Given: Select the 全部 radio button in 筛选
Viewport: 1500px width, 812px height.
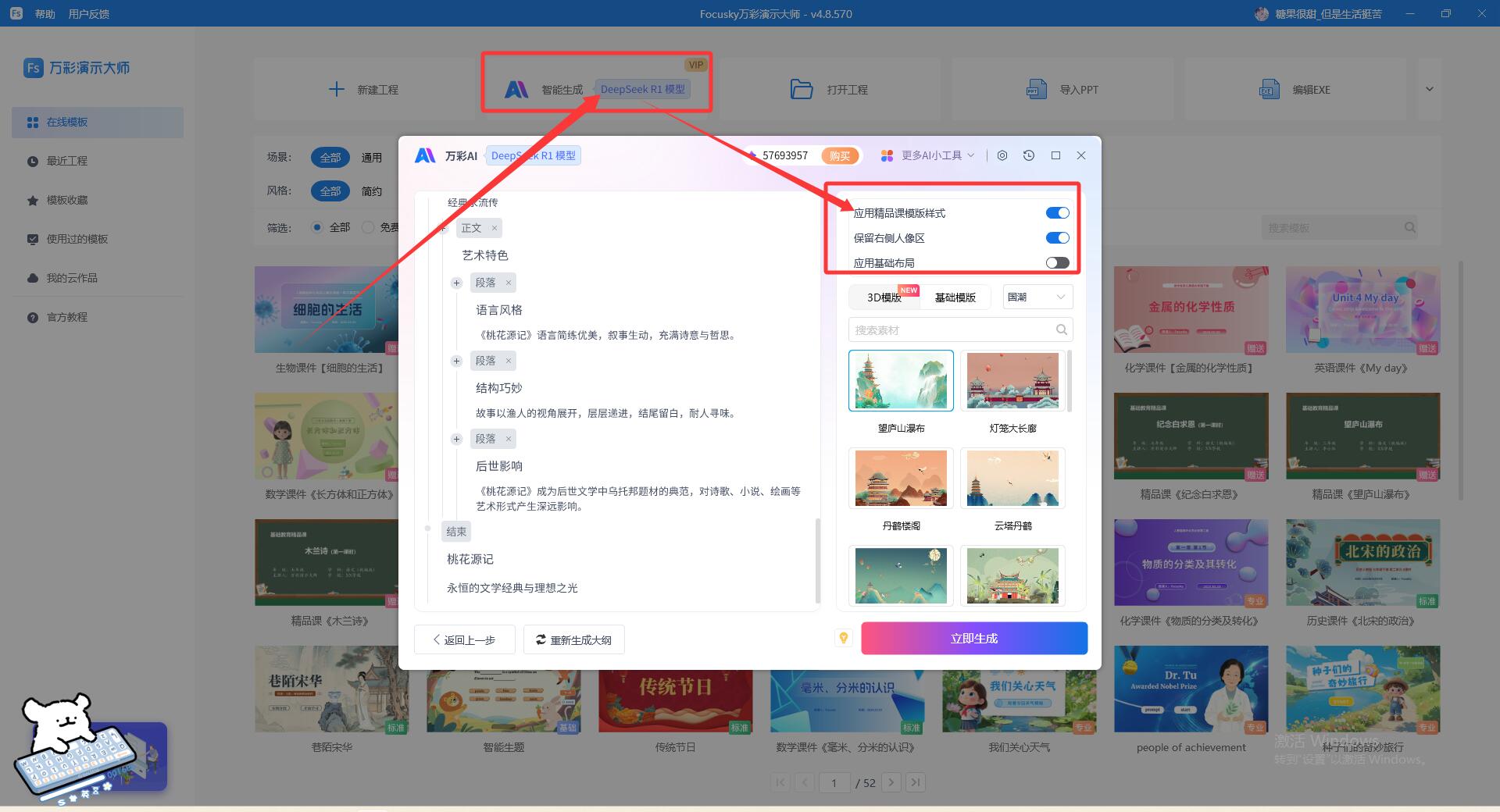Looking at the screenshot, I should [317, 227].
